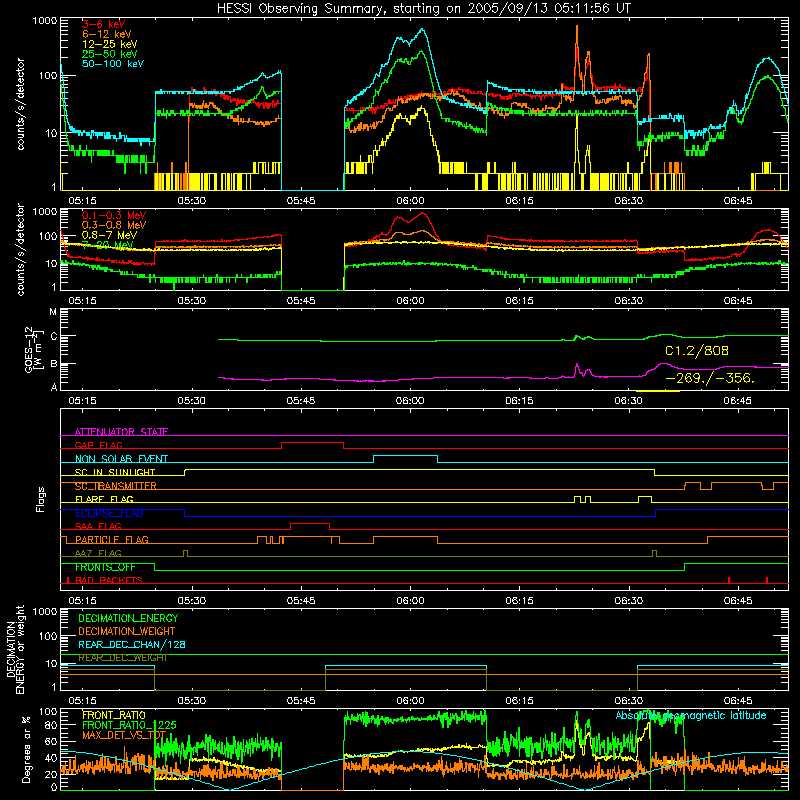Click the Degrees or % axis title

(x=26, y=749)
